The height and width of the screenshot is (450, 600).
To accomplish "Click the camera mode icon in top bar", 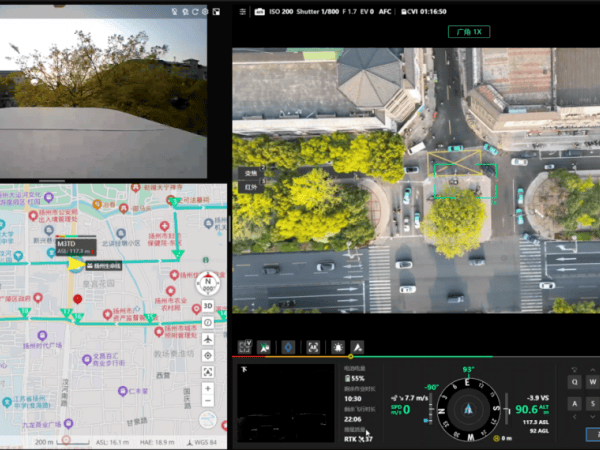I will click(259, 11).
